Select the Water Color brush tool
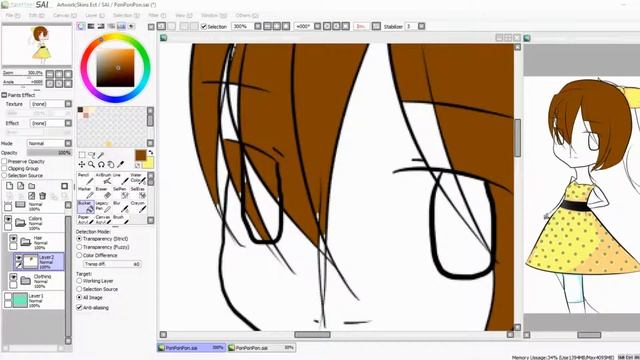The width and height of the screenshot is (640, 360). click(x=138, y=178)
